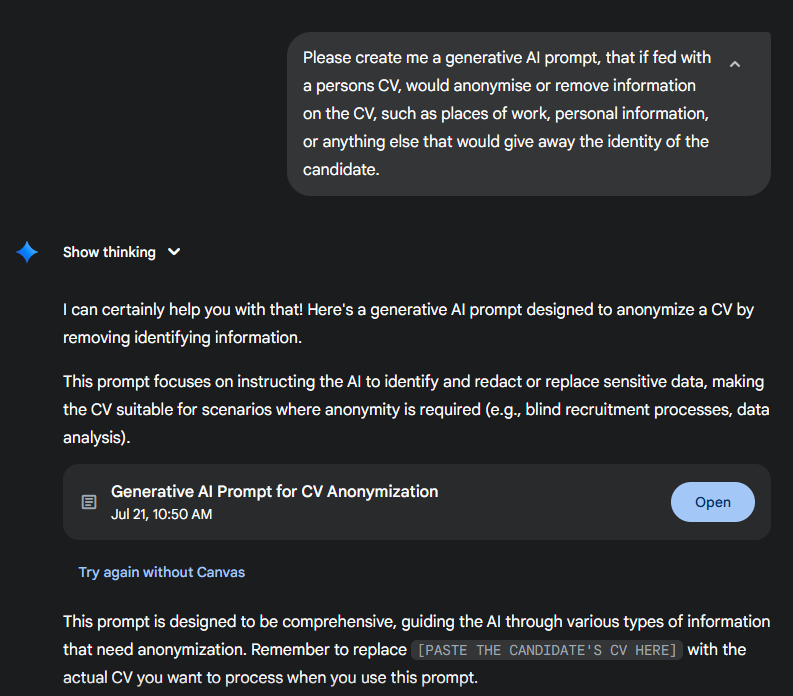Click the 'actual CV you want to process' line

[270, 678]
